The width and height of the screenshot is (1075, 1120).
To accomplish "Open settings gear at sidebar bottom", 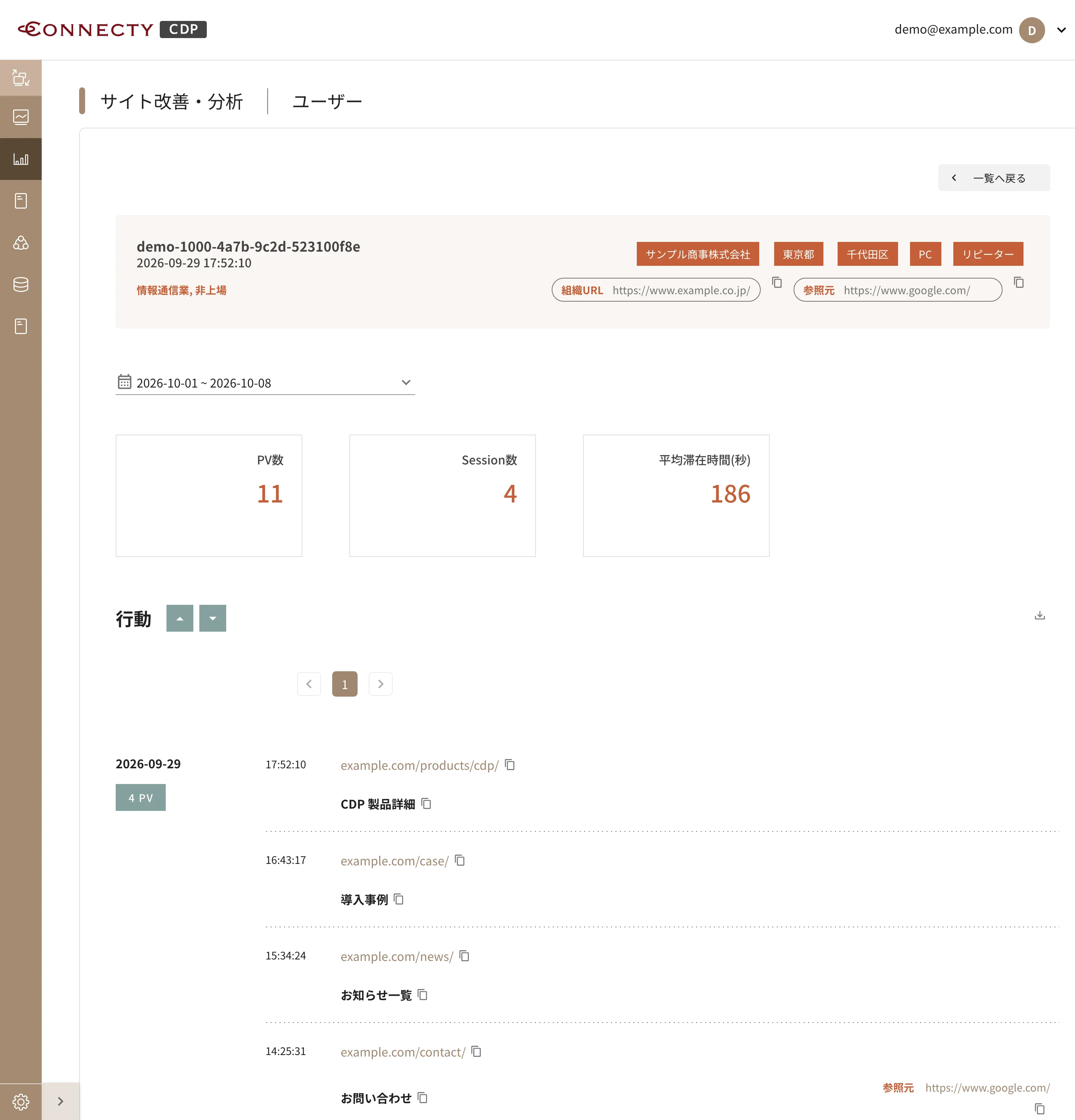I will pyautogui.click(x=21, y=1101).
